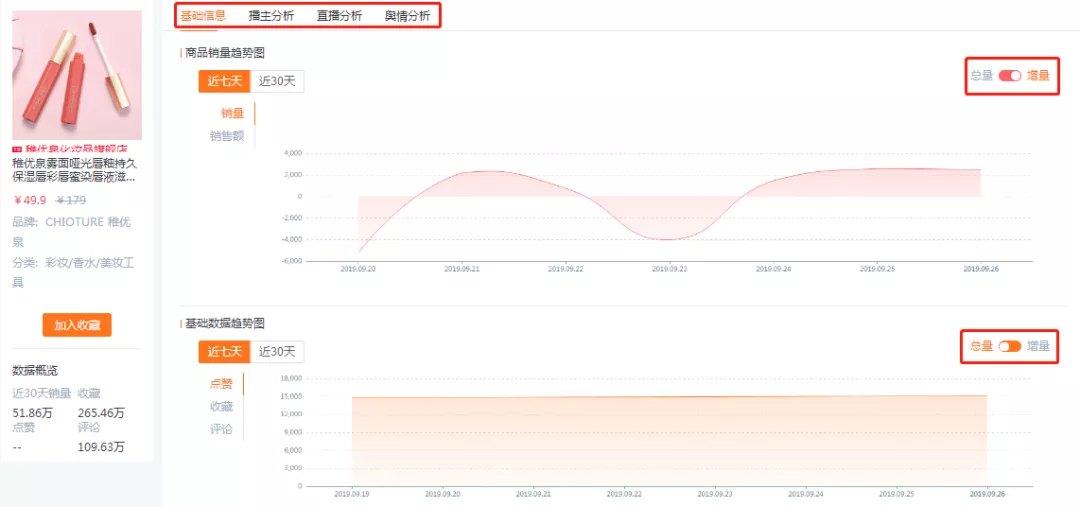Select 近七天 in the 商品销量趋势图 section
This screenshot has height=507, width=1080.
pyautogui.click(x=224, y=81)
